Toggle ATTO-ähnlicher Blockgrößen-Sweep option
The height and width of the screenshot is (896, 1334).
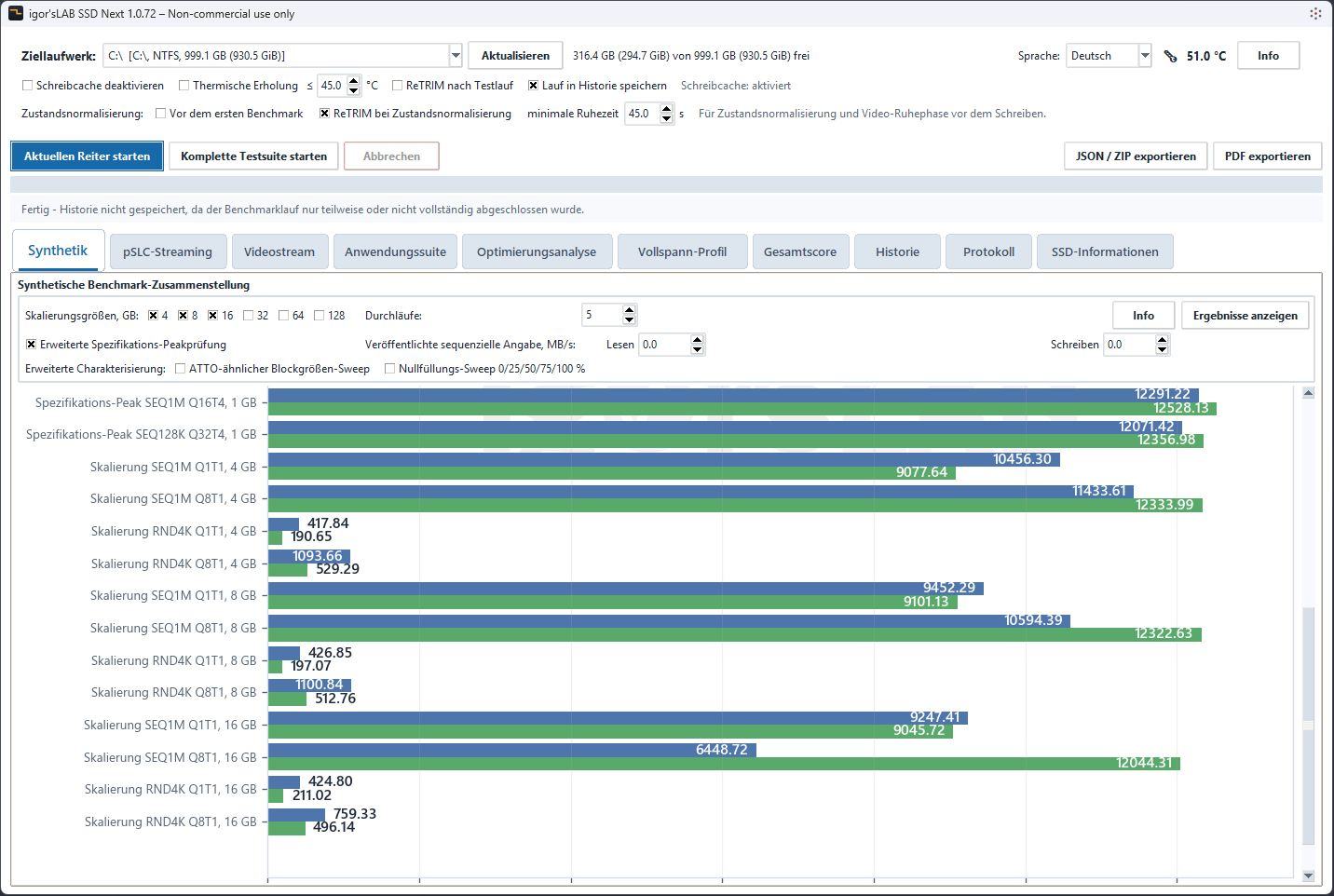181,369
